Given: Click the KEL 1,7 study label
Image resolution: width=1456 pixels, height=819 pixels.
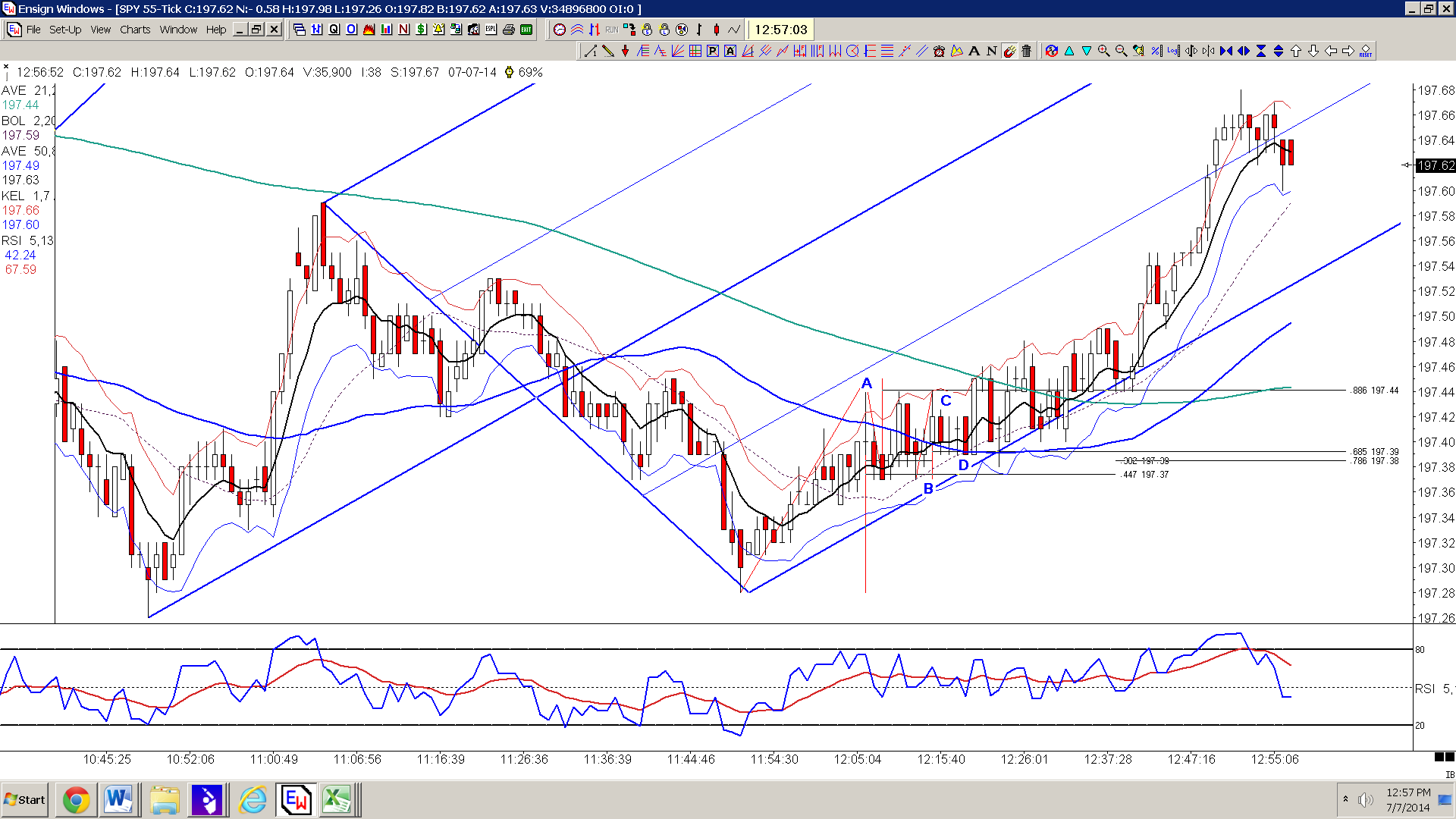Looking at the screenshot, I should [26, 196].
